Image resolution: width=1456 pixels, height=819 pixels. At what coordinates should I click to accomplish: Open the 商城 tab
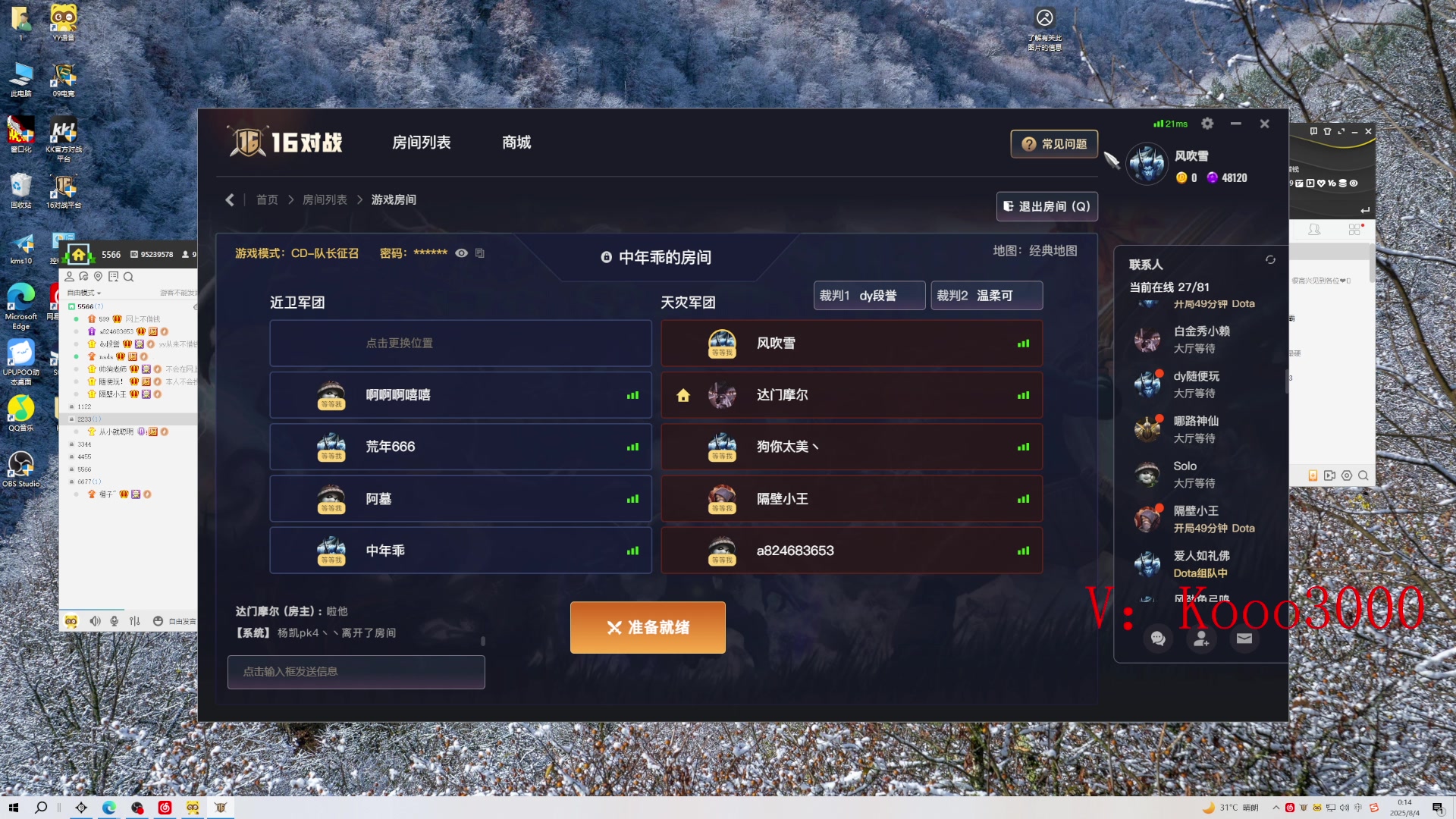point(516,143)
